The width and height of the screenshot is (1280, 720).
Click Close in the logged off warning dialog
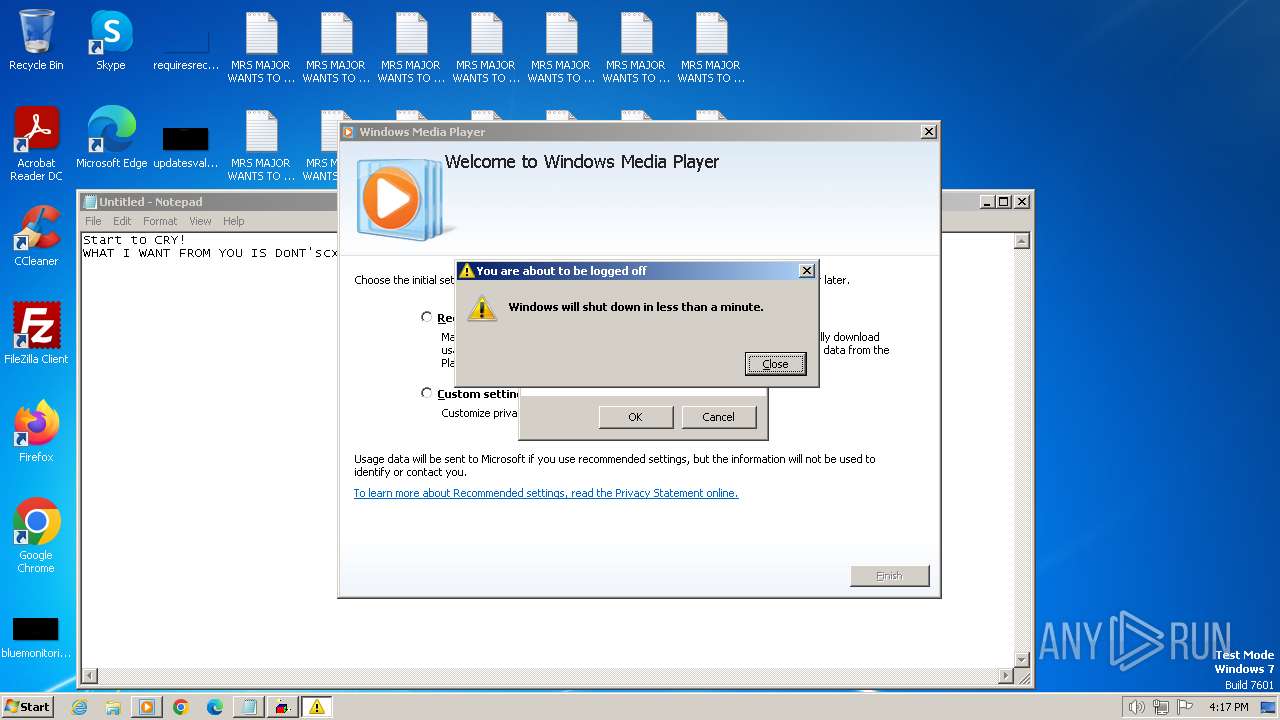775,364
